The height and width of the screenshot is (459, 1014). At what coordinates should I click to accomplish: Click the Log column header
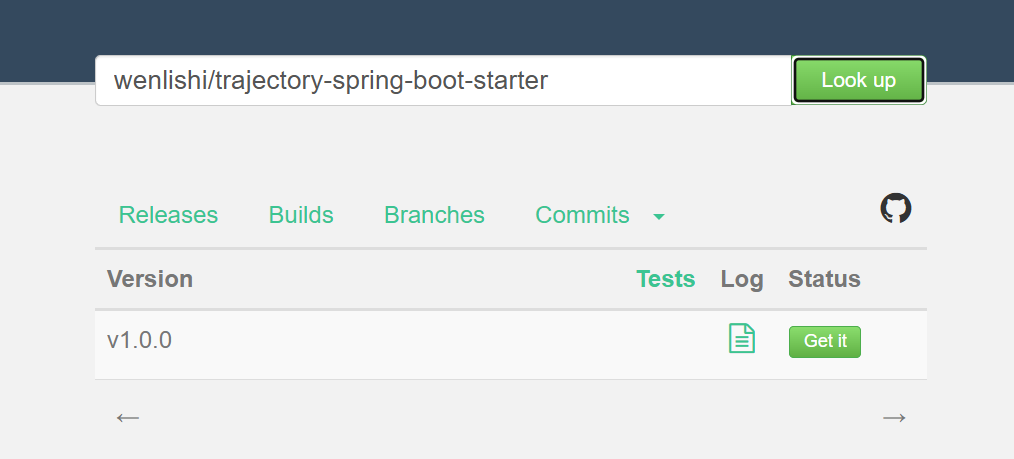741,279
